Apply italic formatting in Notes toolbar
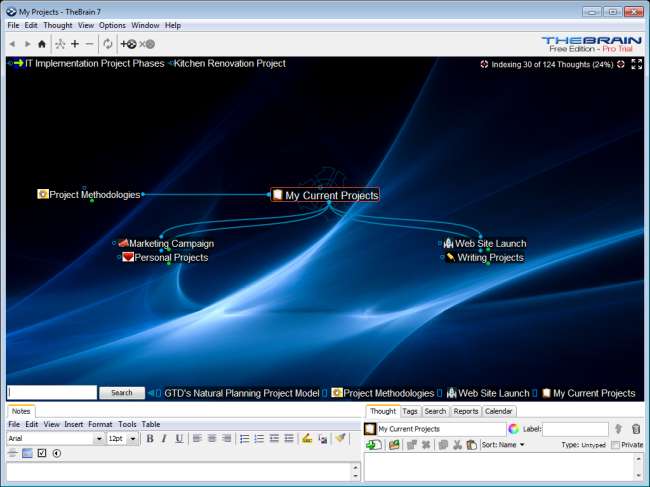650x487 pixels. [164, 438]
